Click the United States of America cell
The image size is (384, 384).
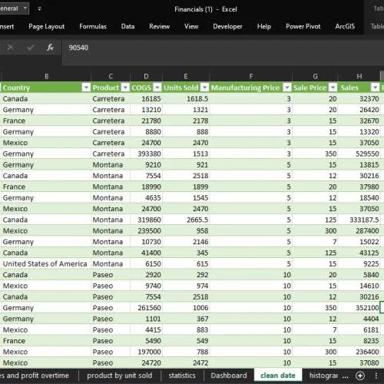pyautogui.click(x=45, y=264)
